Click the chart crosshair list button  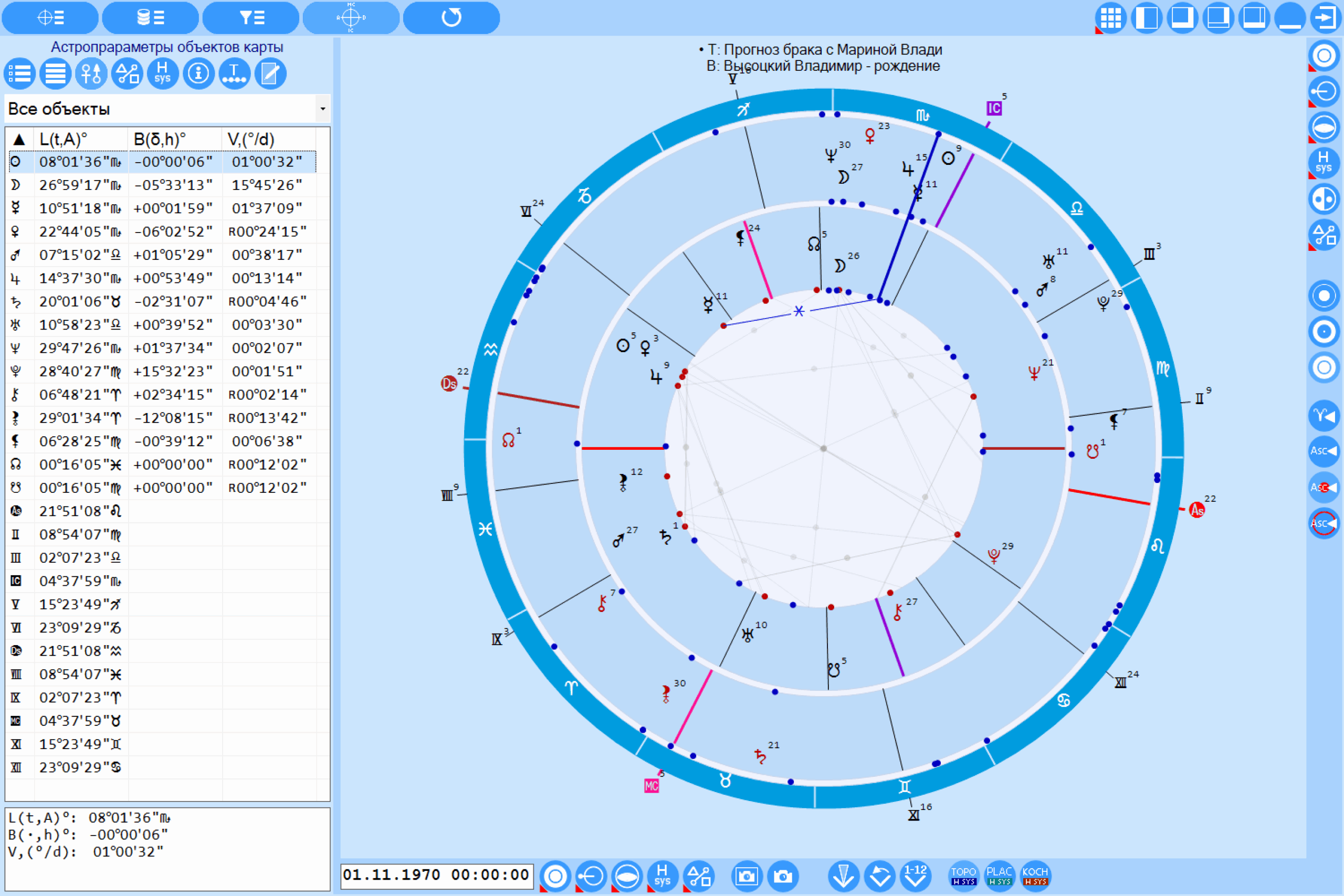click(x=50, y=17)
